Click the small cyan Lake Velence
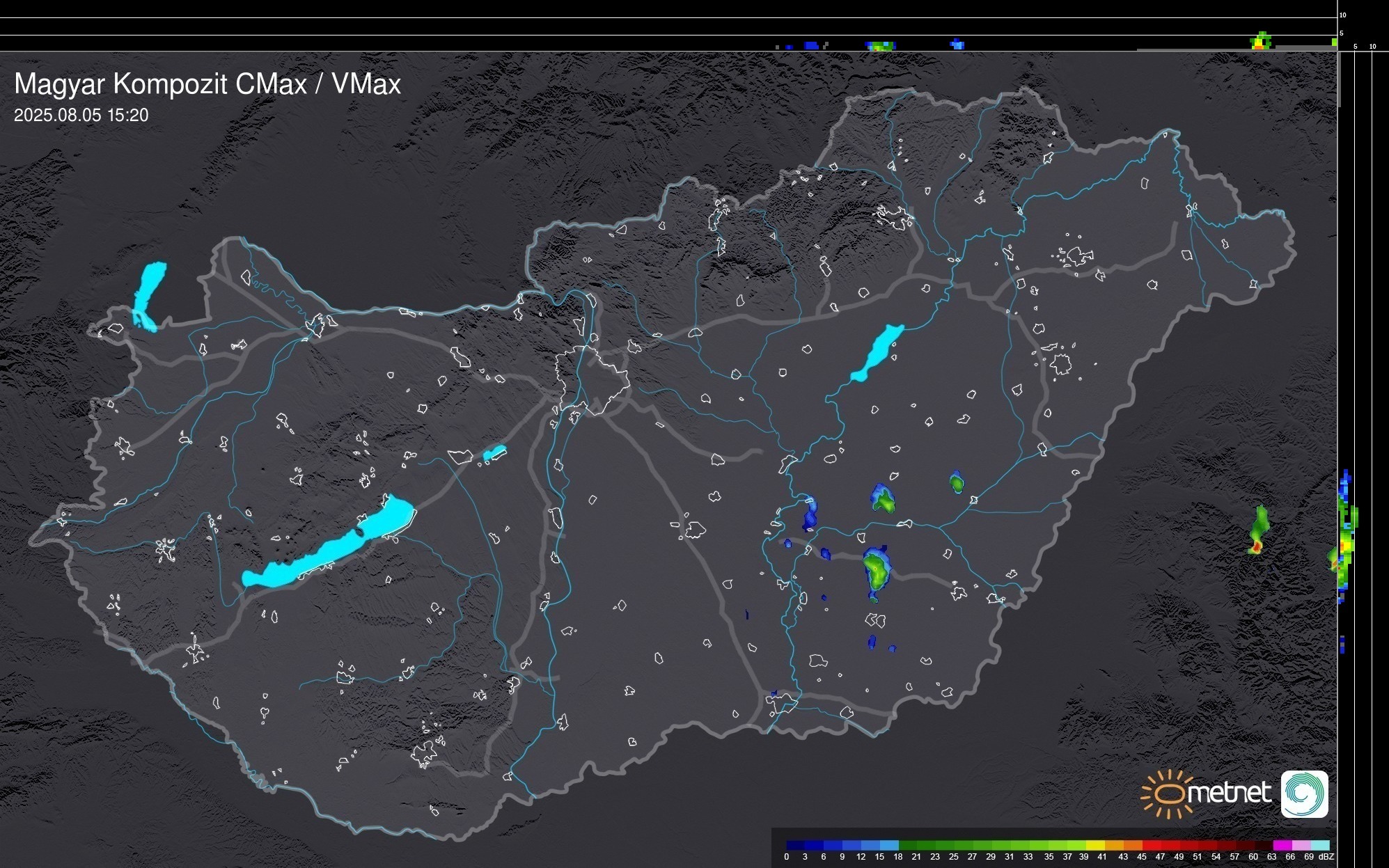 tap(494, 454)
